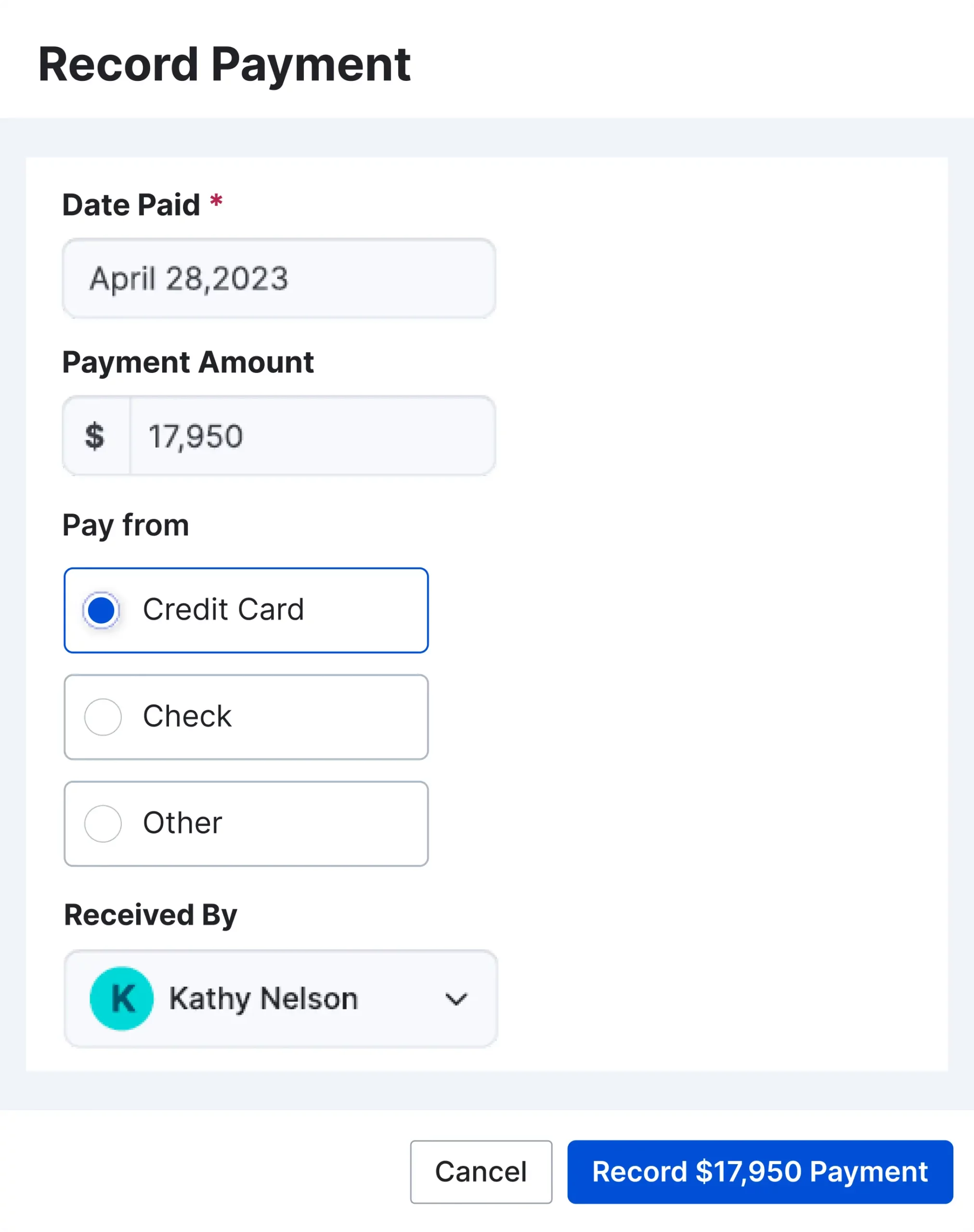Click the Date Paid field label
The width and height of the screenshot is (974, 1232).
point(131,205)
